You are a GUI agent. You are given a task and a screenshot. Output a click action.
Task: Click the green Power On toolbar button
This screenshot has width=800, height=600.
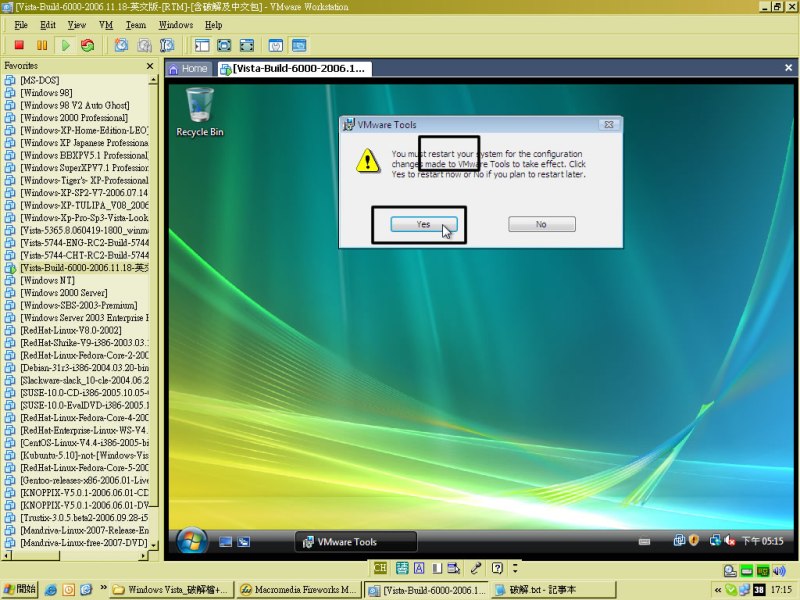tap(65, 45)
